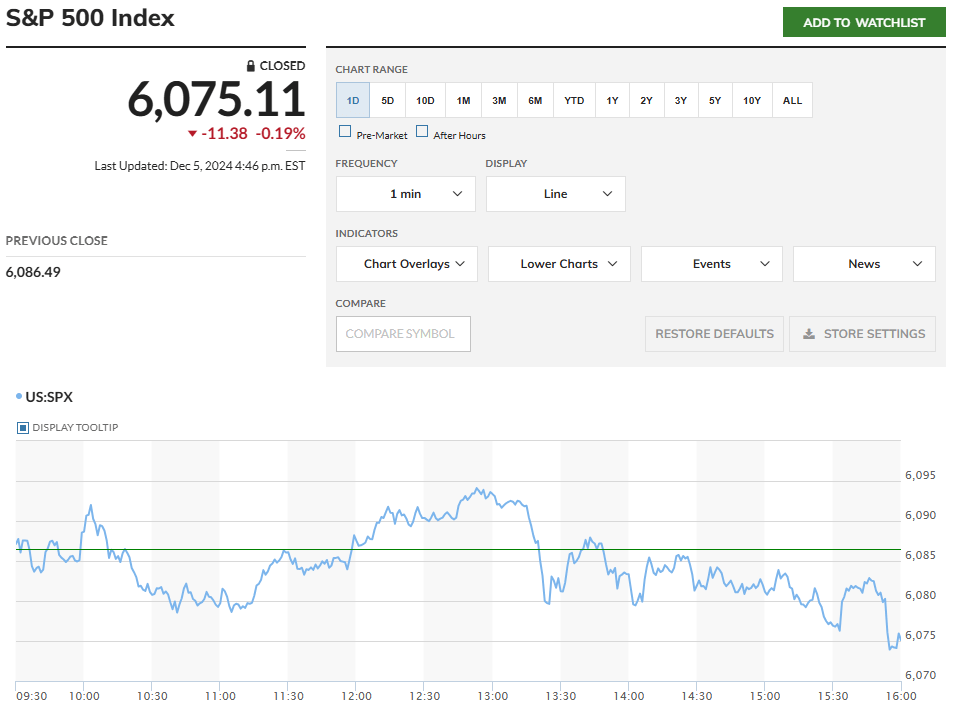Click the chart line peak near 13:00
Image resolution: width=955 pixels, height=709 pixels.
coord(479,490)
